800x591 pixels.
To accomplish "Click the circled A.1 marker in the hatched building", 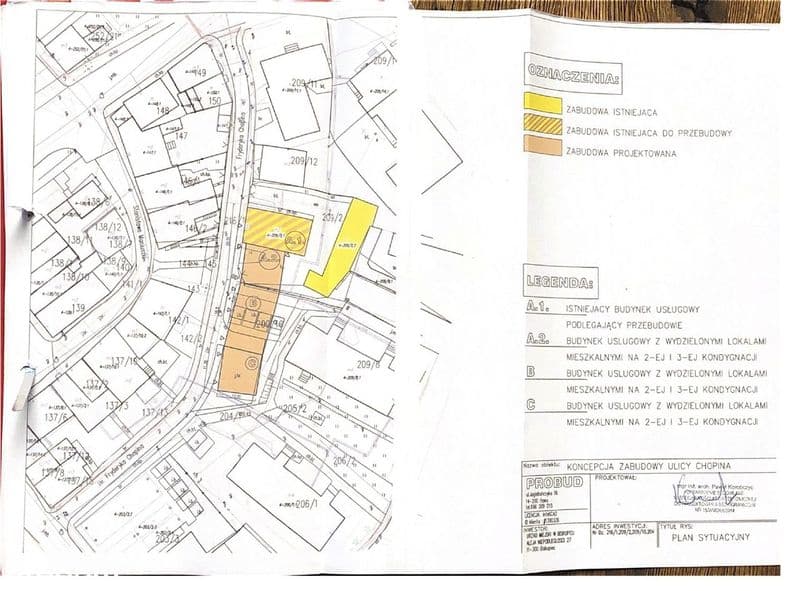I will click(294, 240).
